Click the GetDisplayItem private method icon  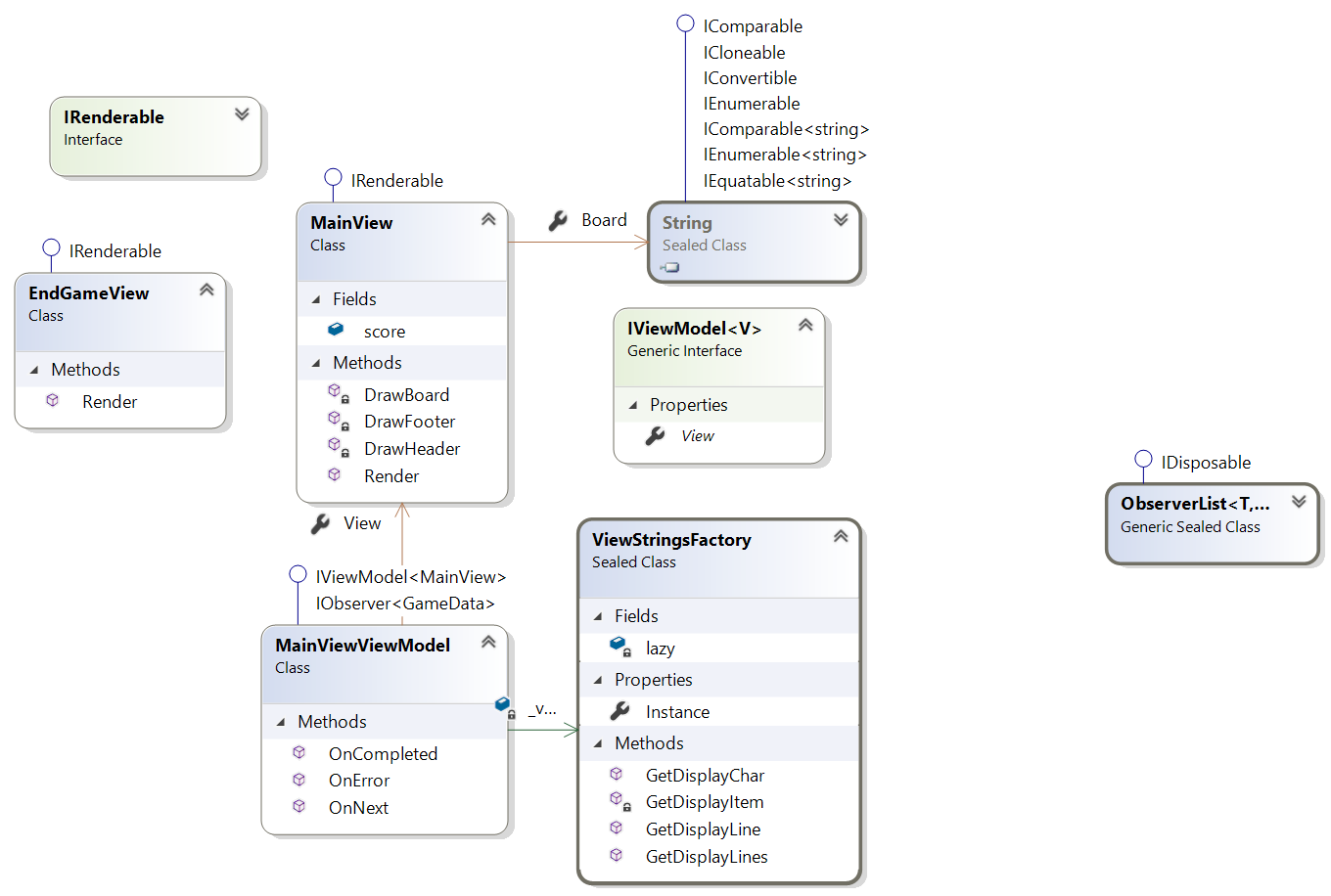coord(620,801)
